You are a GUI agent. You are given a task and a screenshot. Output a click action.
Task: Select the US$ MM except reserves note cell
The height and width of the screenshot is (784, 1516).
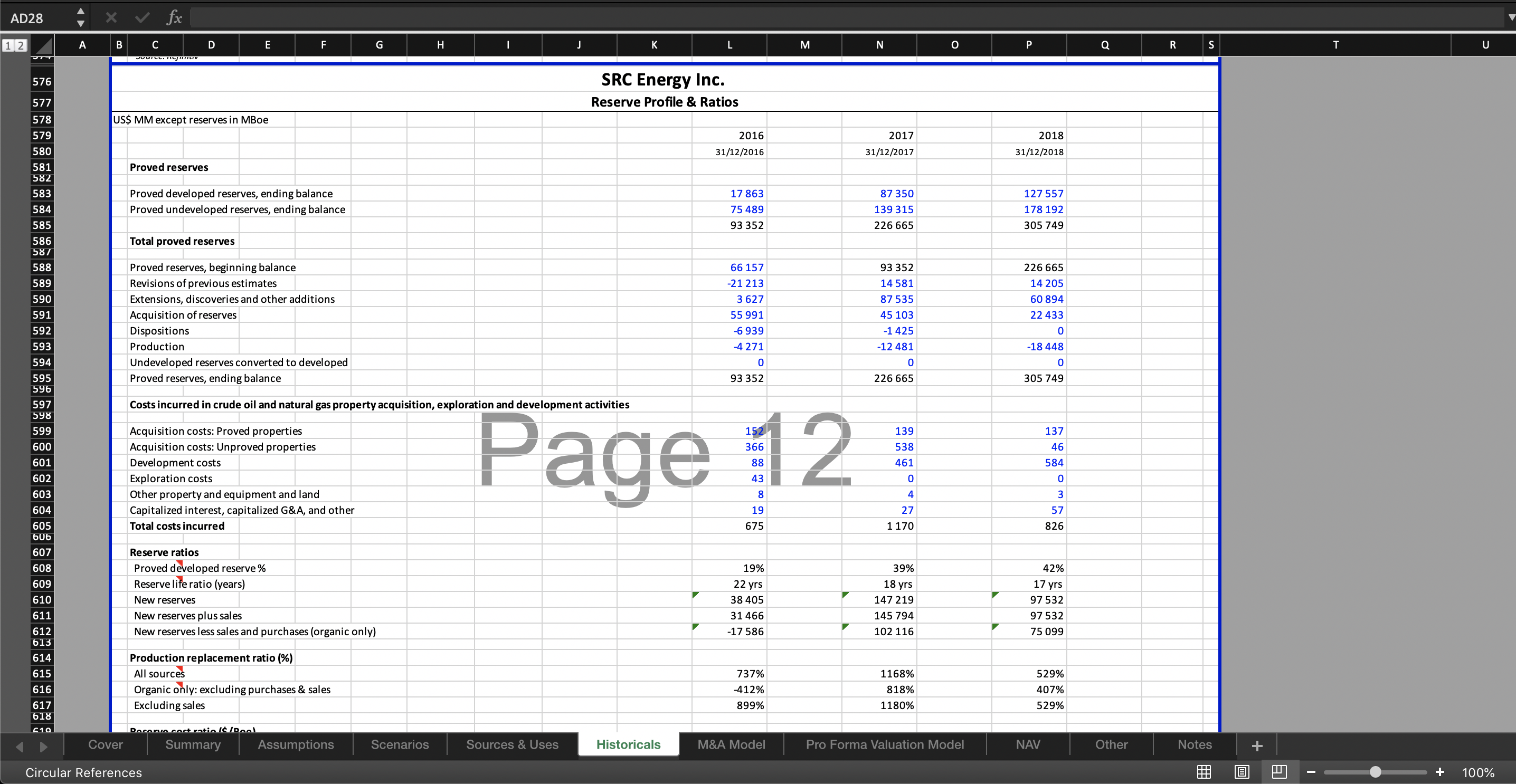pos(191,120)
